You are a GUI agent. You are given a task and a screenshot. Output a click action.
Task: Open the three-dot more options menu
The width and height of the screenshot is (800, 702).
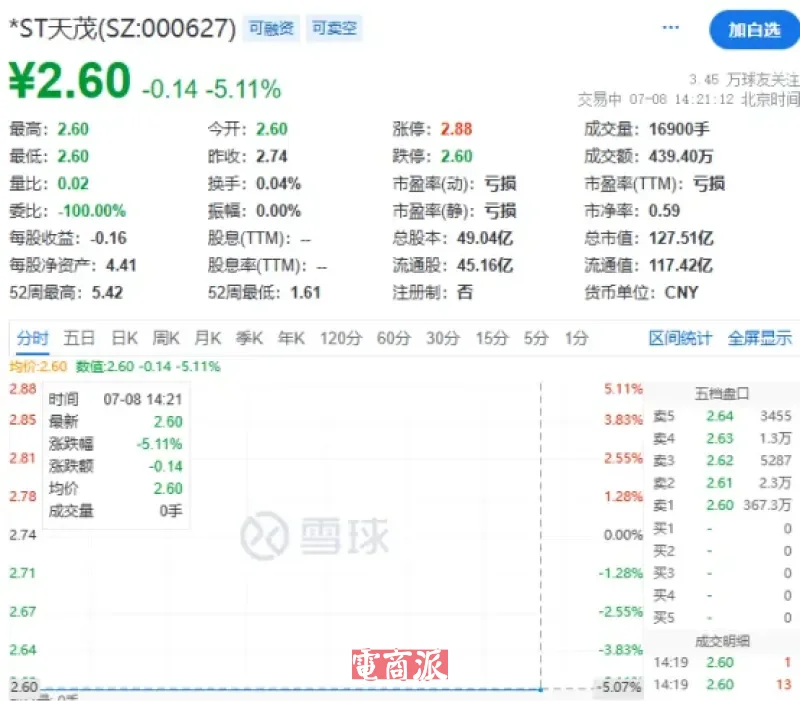pos(670,28)
